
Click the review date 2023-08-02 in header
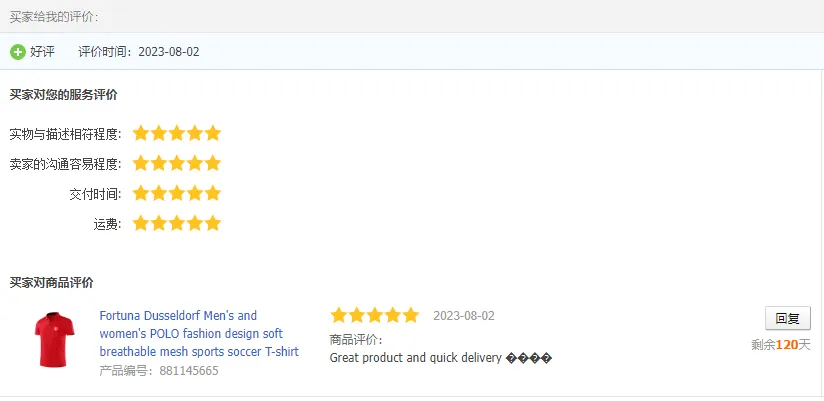[168, 52]
